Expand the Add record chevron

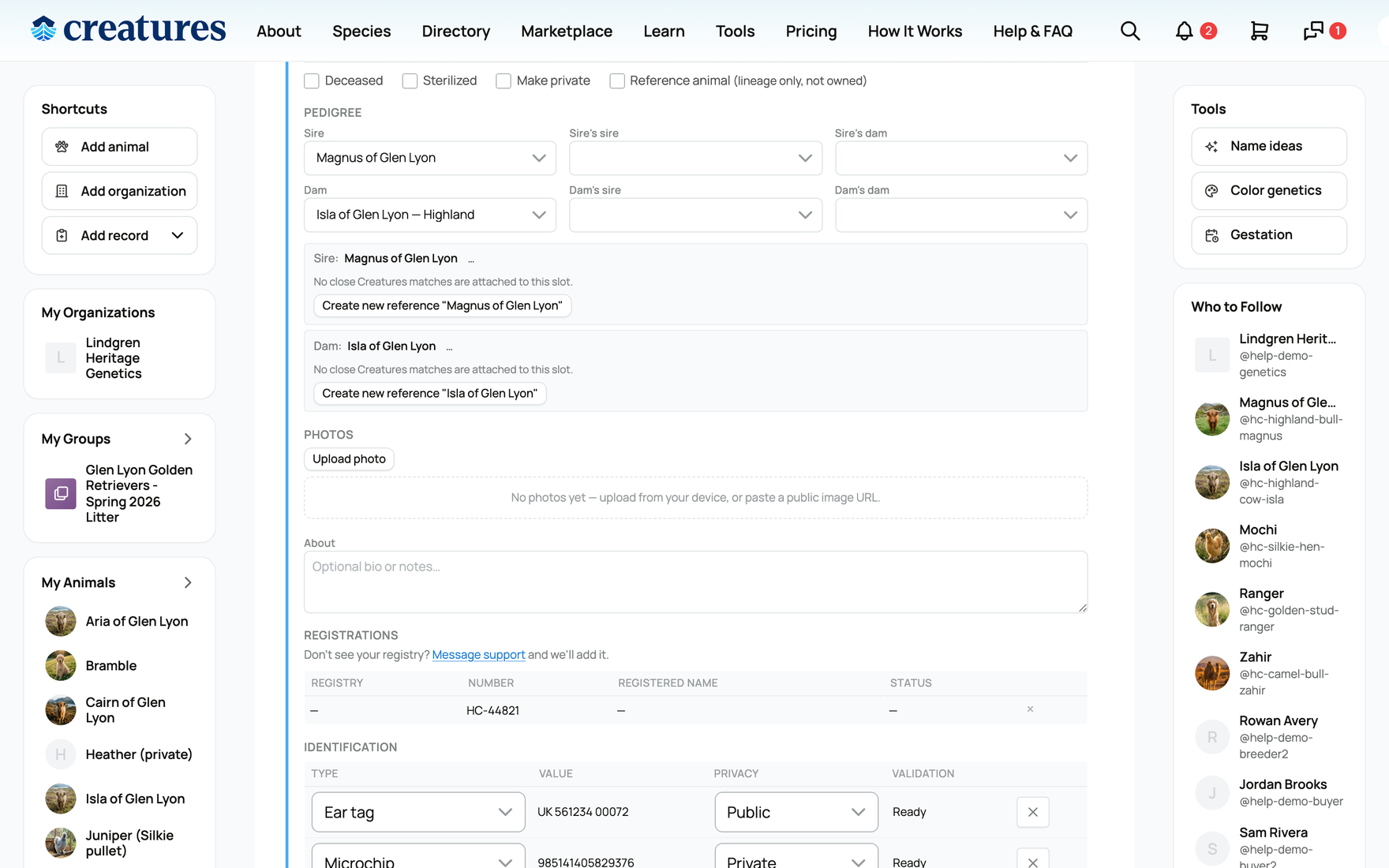tap(178, 235)
